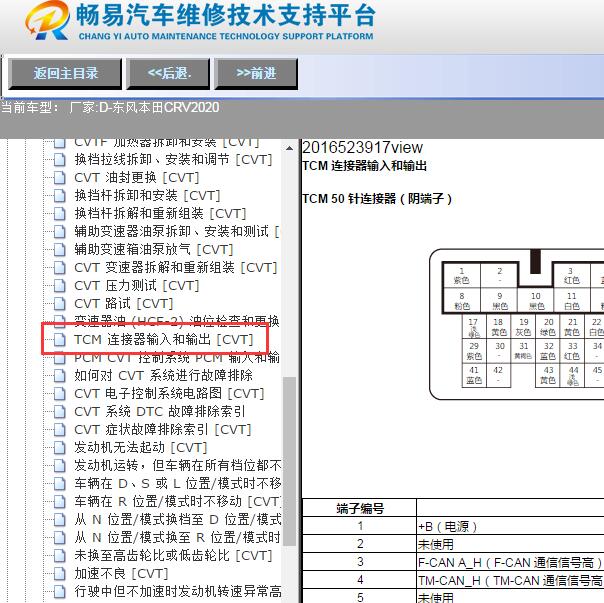Click TCM 50 针连接器（阴端子）heading
This screenshot has height=603, width=604.
click(x=377, y=198)
